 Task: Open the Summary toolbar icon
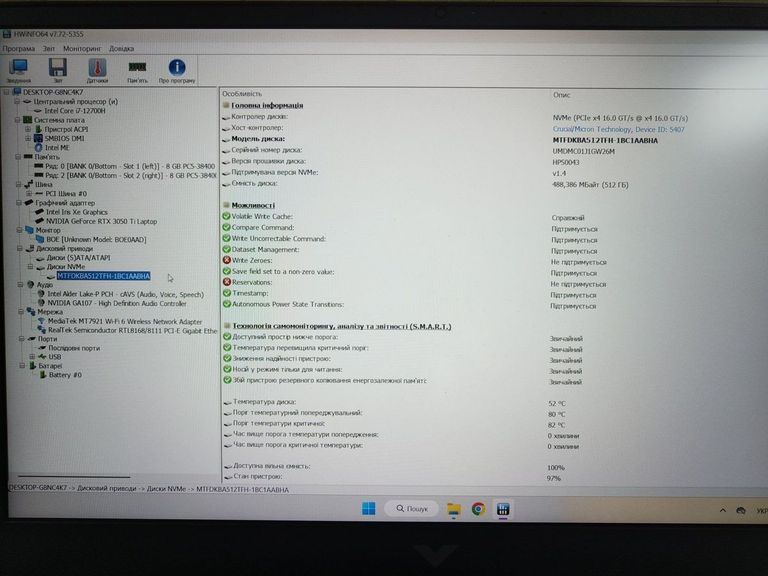19,71
